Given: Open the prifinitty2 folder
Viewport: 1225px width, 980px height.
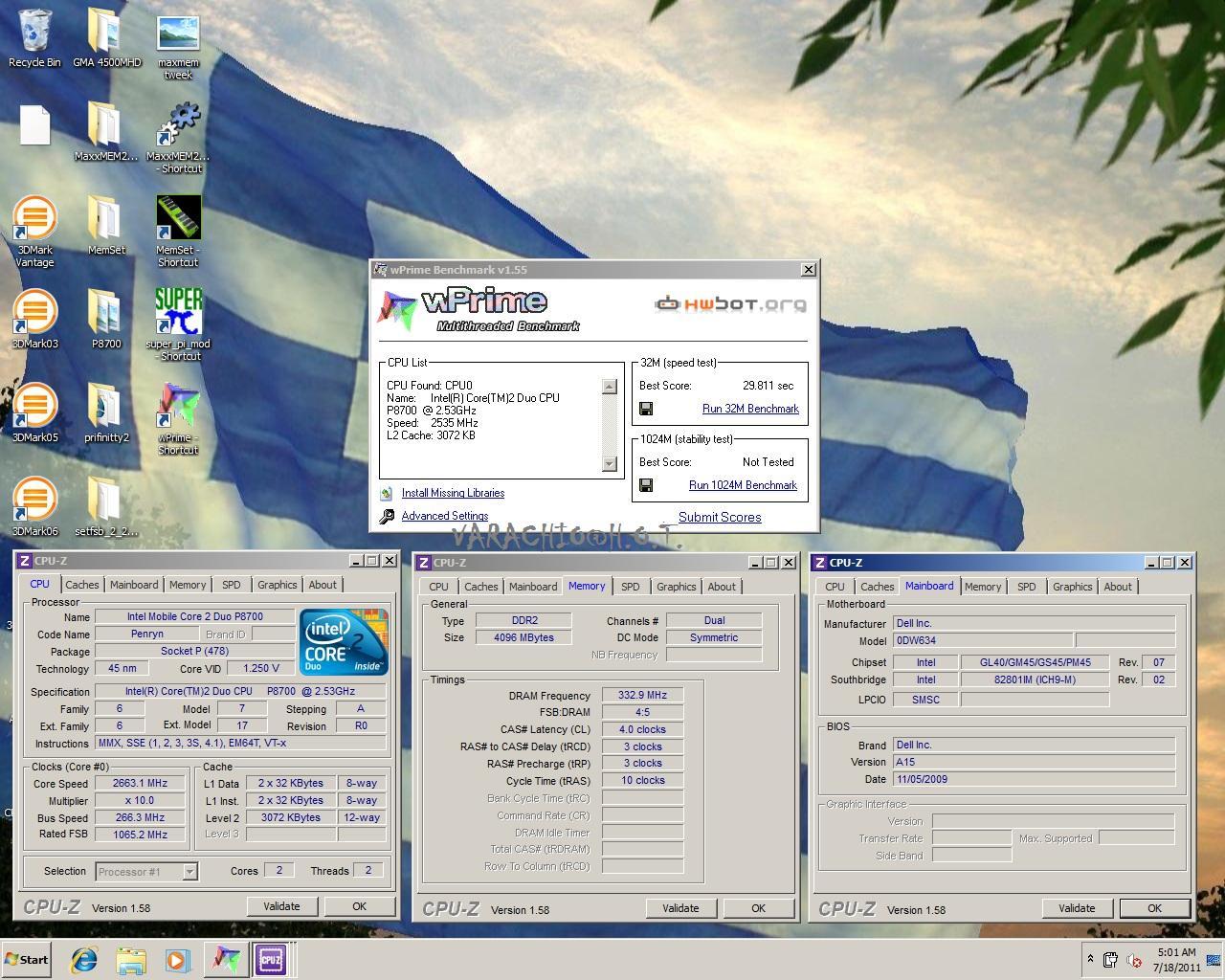Looking at the screenshot, I should tap(106, 413).
